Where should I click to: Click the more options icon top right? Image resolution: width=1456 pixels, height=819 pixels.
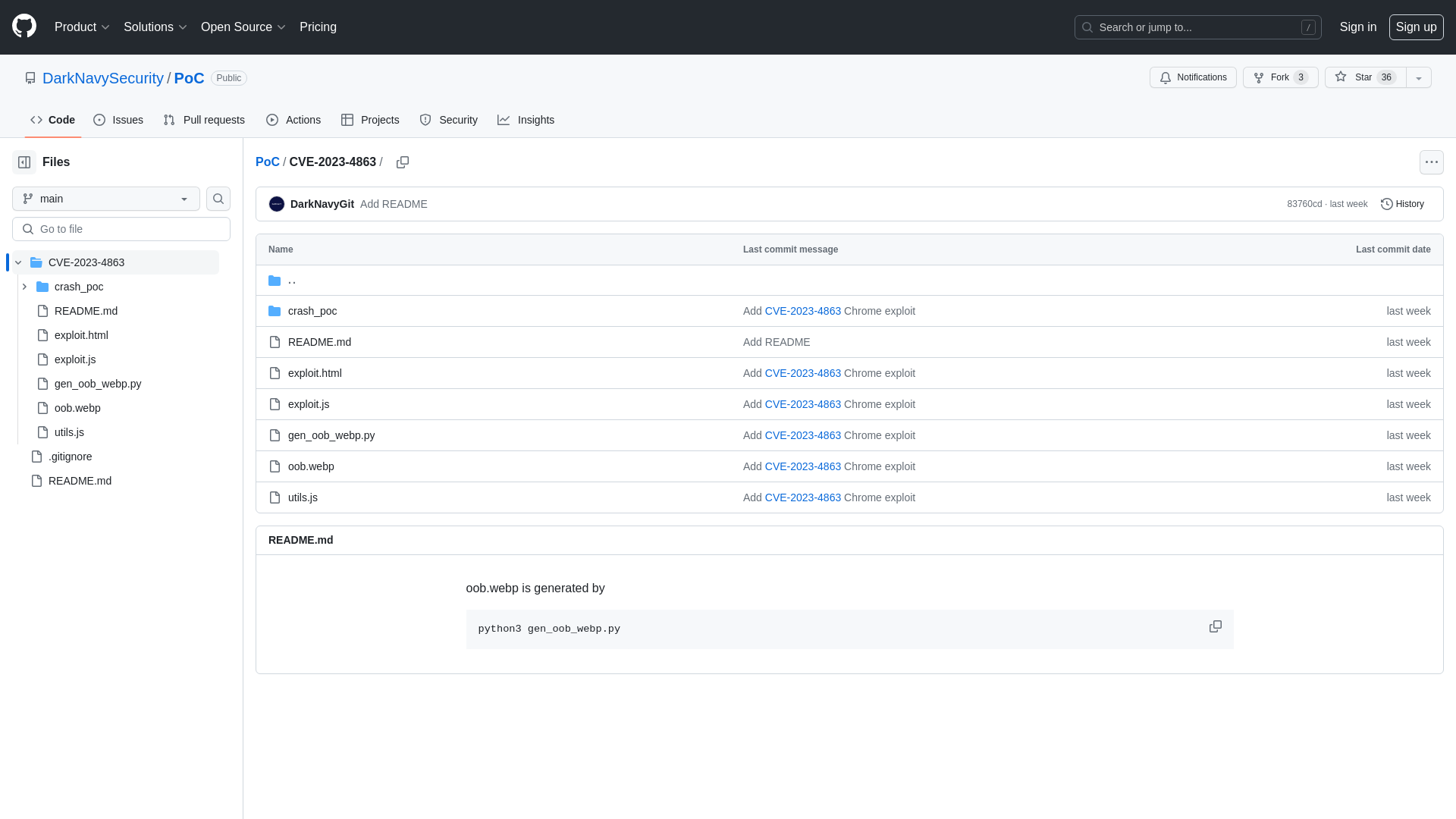[x=1432, y=162]
